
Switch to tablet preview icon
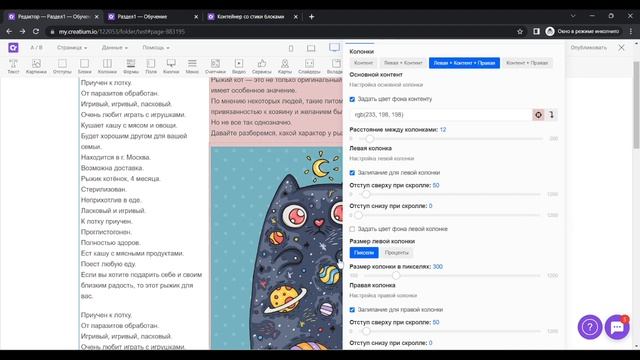(311, 48)
